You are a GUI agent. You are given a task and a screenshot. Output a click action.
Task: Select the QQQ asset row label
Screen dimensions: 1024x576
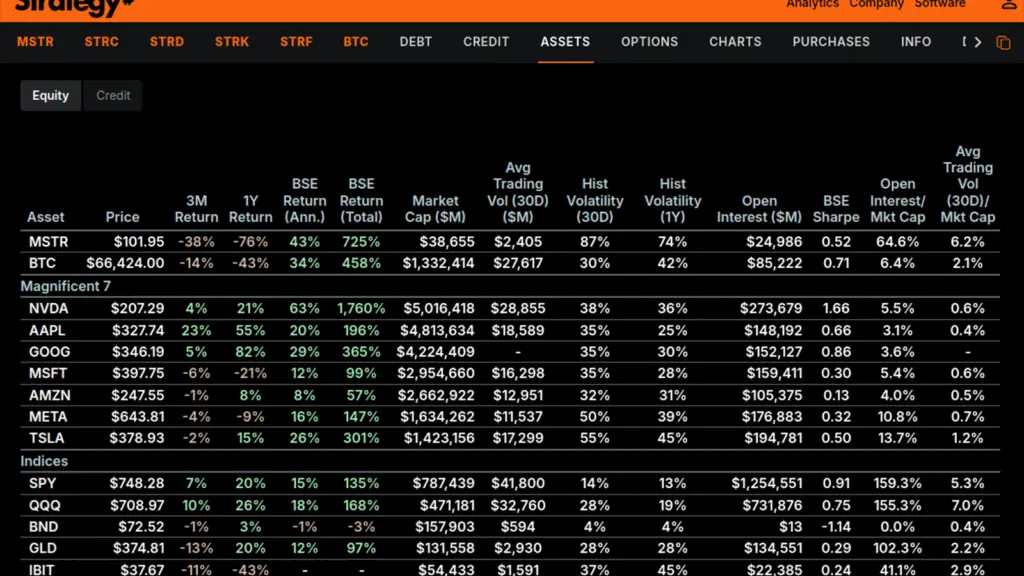pyautogui.click(x=44, y=505)
